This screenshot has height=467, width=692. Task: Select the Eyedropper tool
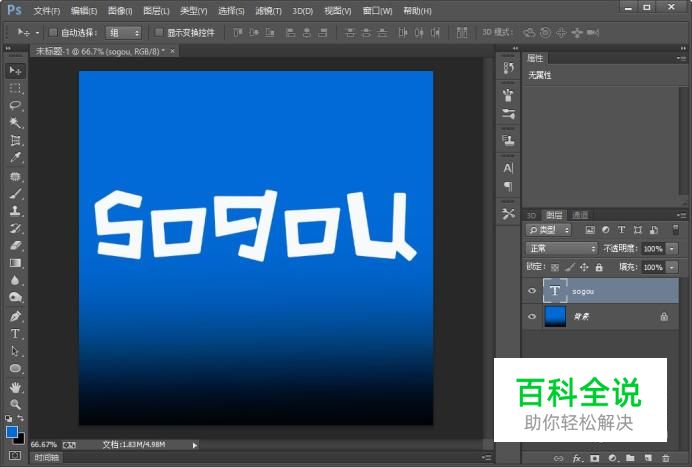pyautogui.click(x=15, y=158)
